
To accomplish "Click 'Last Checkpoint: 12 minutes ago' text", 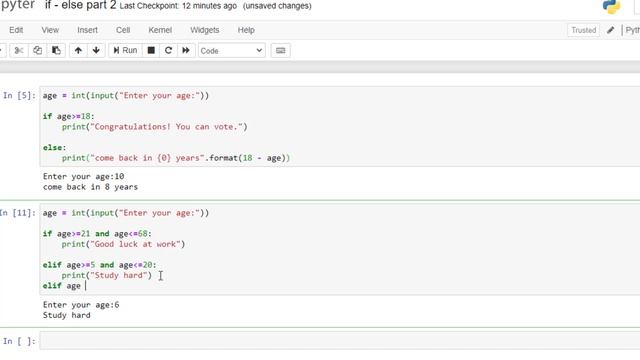I will coord(178,6).
